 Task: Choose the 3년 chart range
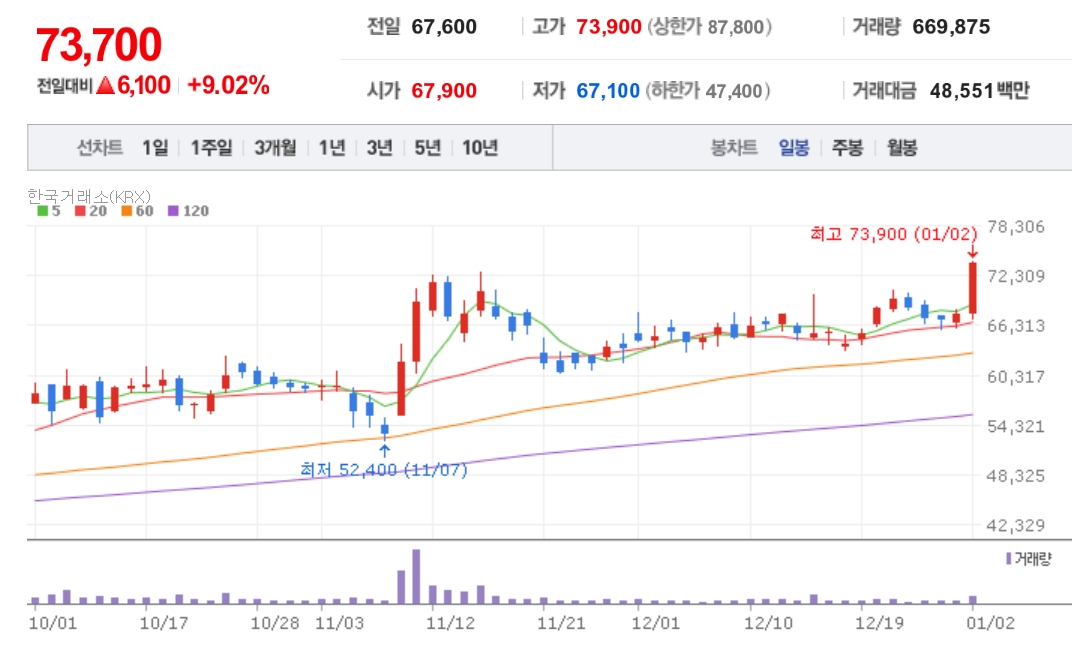(x=379, y=148)
